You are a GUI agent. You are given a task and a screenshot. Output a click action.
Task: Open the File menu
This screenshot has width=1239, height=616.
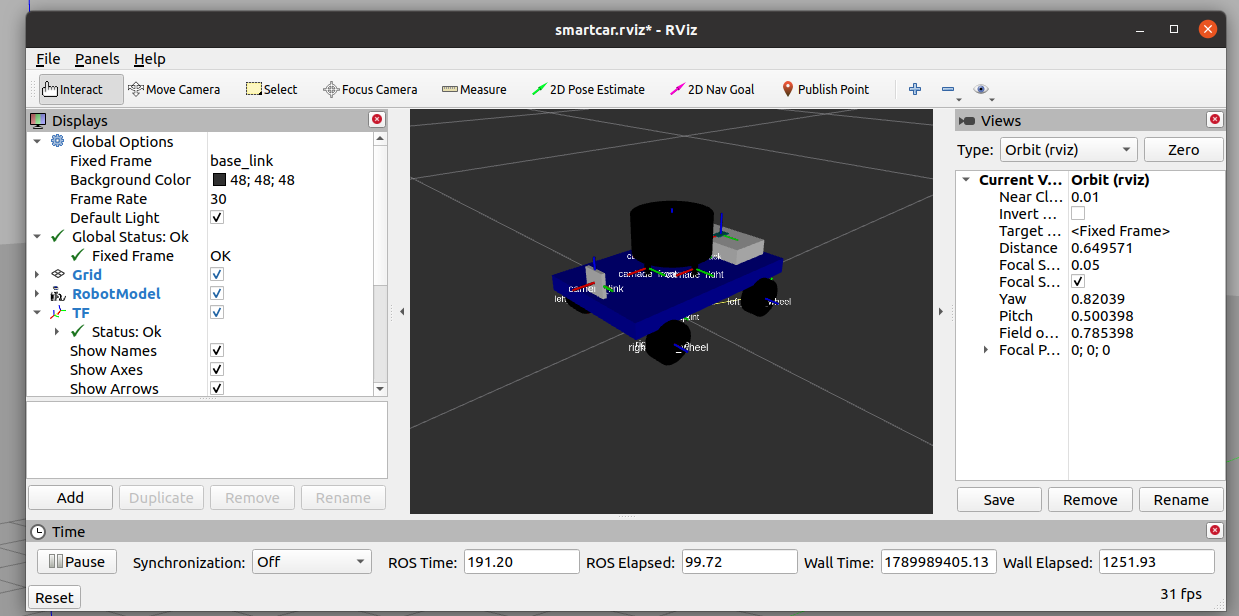tap(48, 59)
